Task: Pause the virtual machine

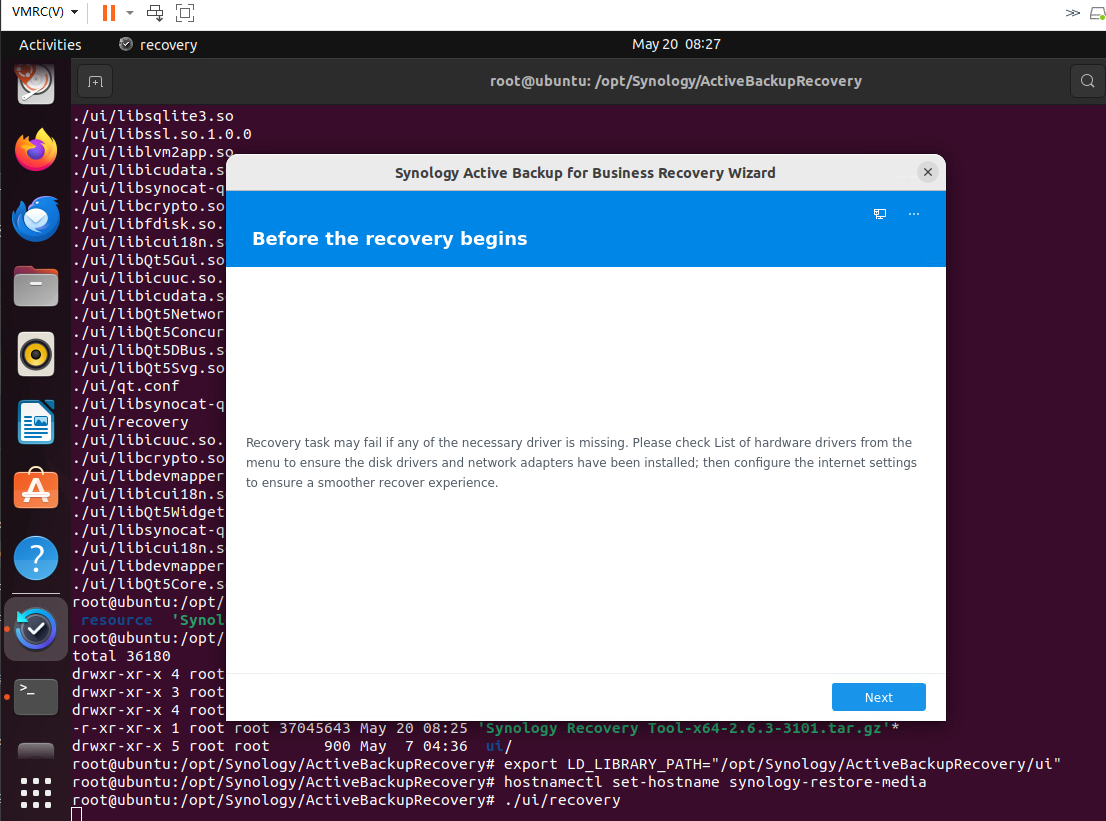Action: click(x=109, y=13)
